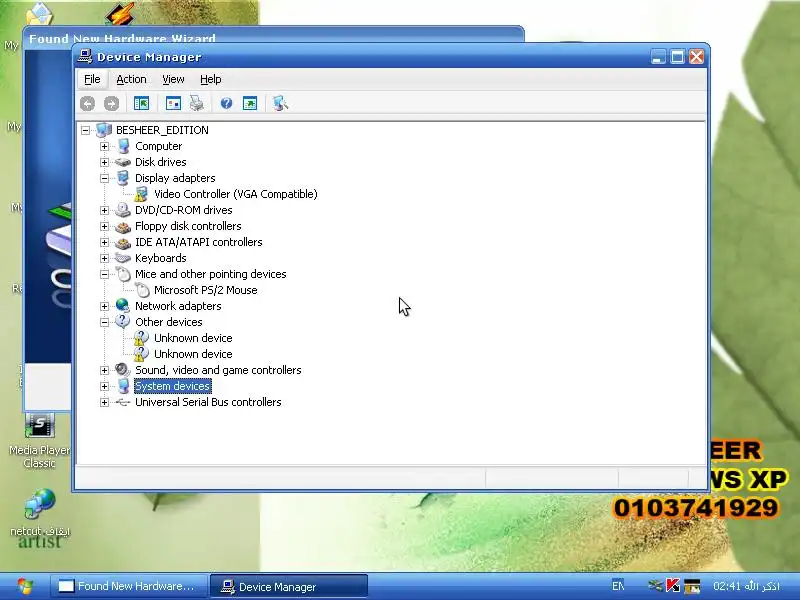The height and width of the screenshot is (600, 800).
Task: Click Device Manager taskbar button
Action: [289, 586]
